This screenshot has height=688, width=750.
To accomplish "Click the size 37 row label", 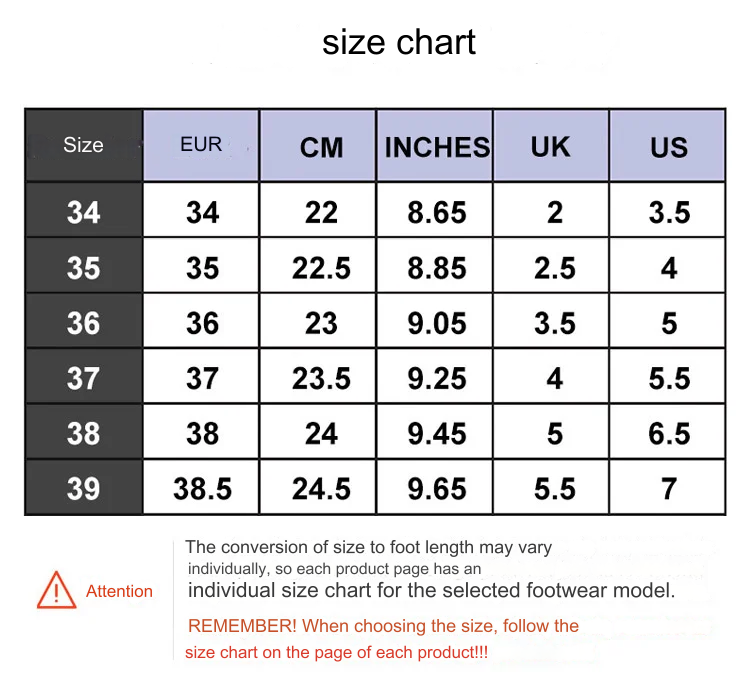I will [x=83, y=378].
